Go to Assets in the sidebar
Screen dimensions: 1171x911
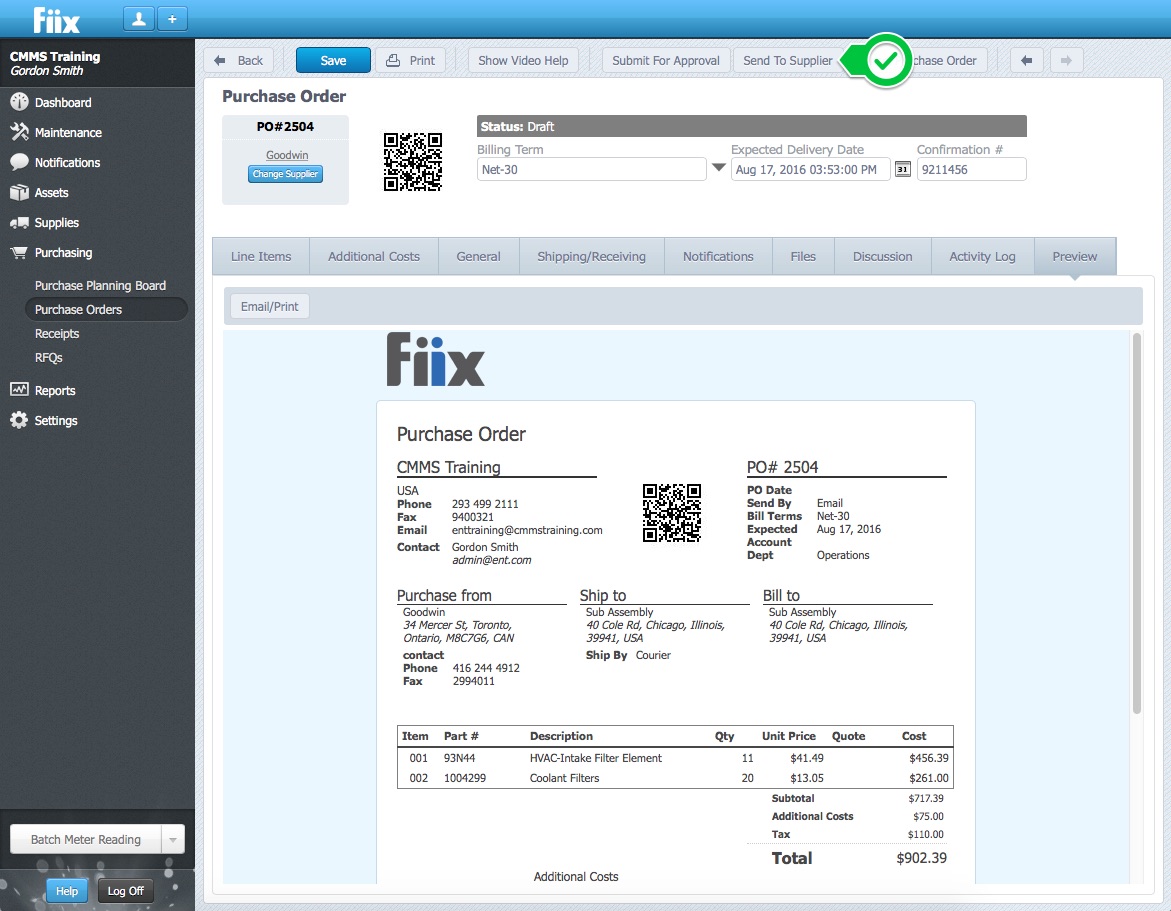[x=51, y=193]
